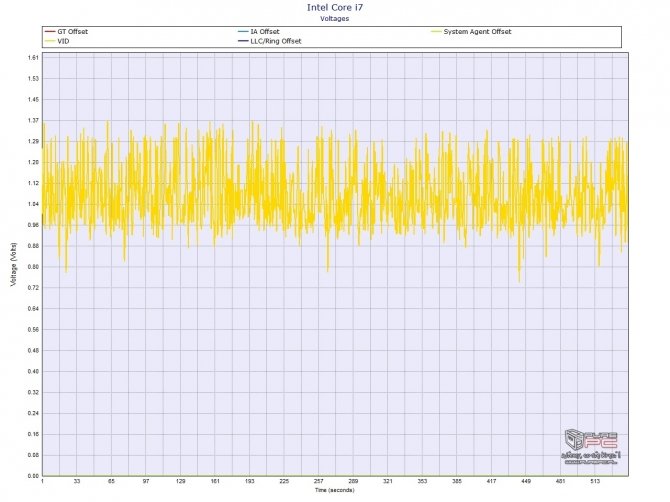
Task: Click the 1.61 value on voltage axis
Action: [x=33, y=58]
